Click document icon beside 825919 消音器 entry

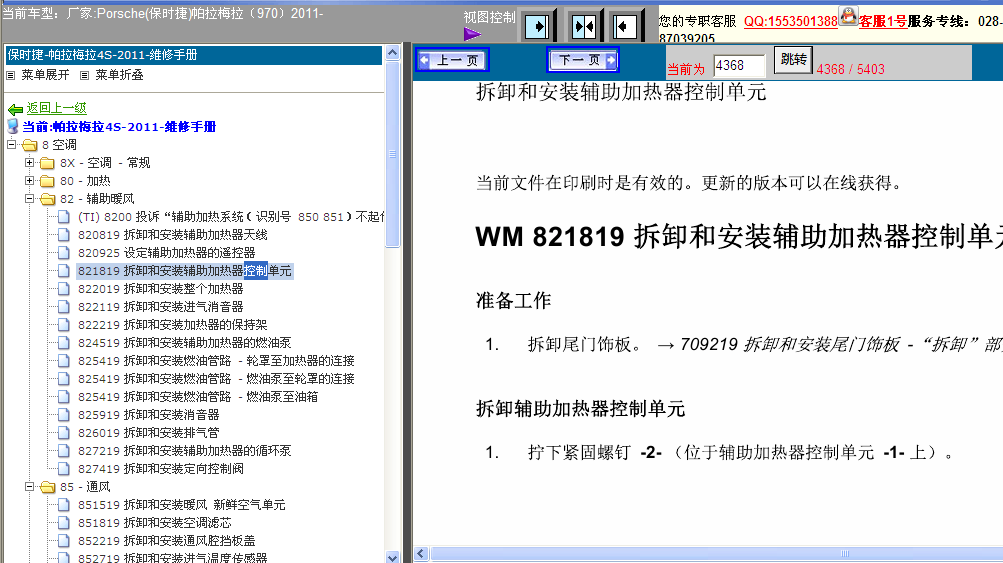pos(63,415)
